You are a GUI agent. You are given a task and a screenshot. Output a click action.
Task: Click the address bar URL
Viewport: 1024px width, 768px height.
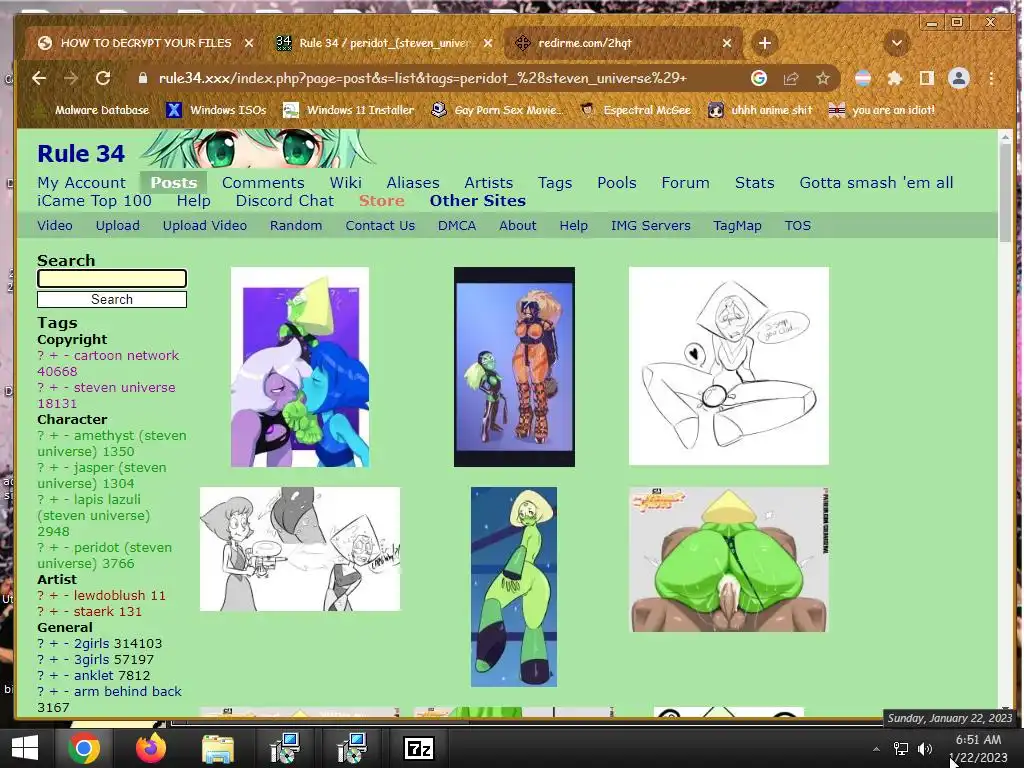[x=423, y=78]
